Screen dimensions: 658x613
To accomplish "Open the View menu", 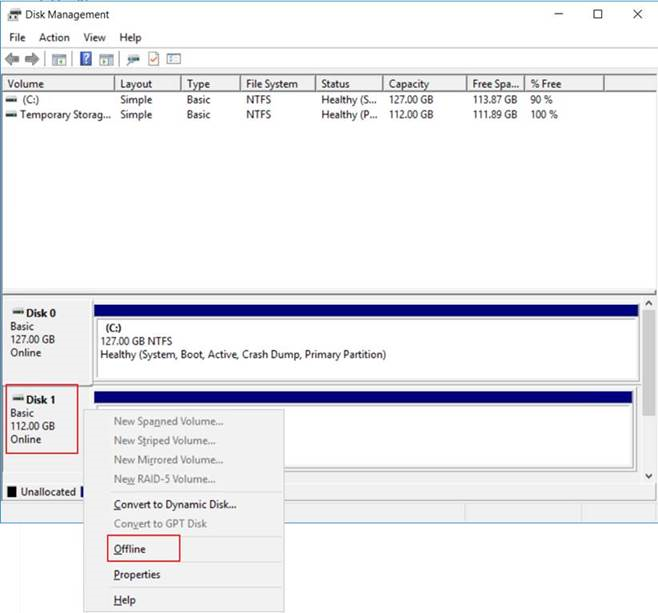I will coord(94,37).
